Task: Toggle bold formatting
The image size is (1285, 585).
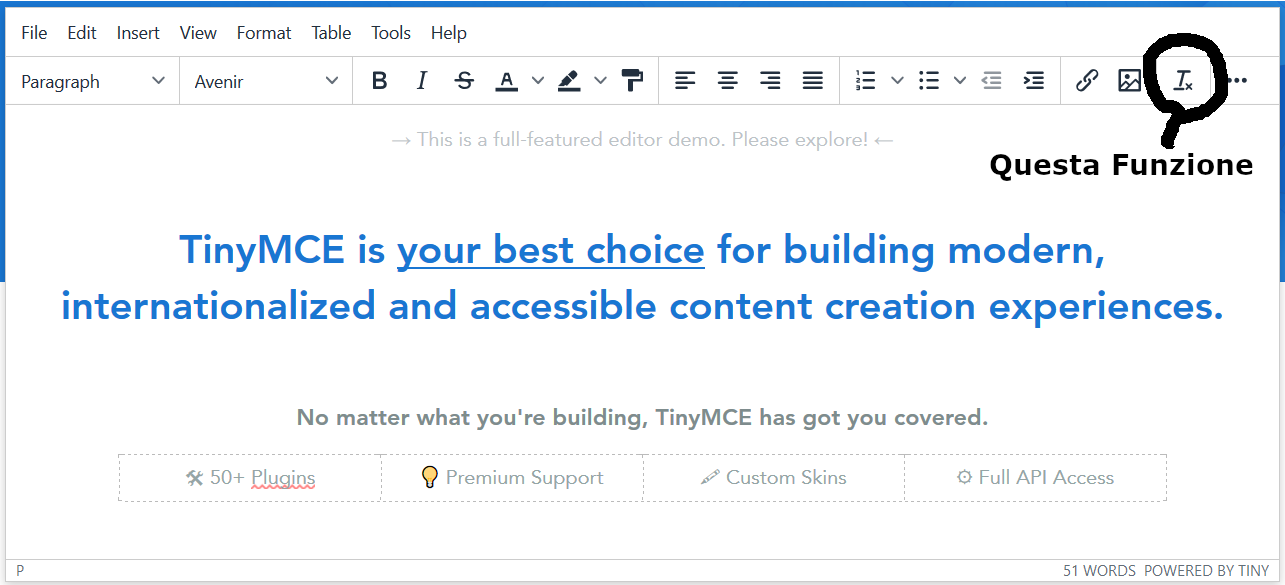Action: [x=379, y=81]
